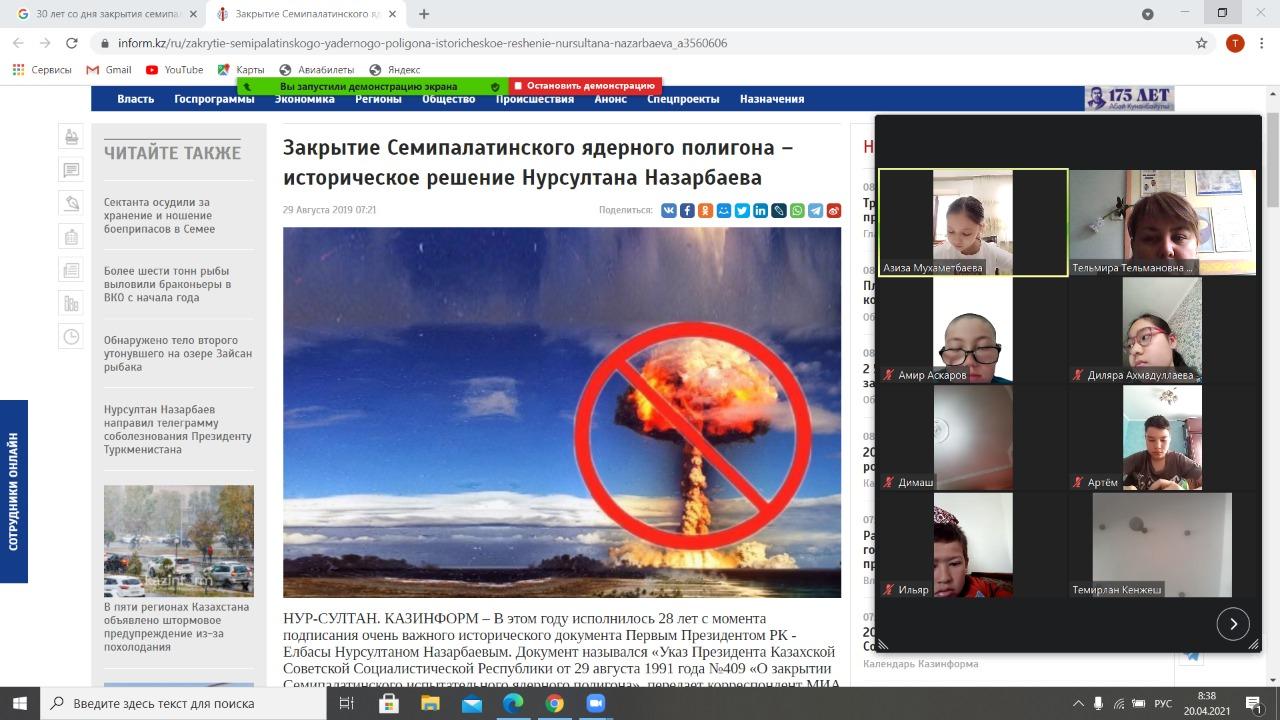This screenshot has width=1280, height=720.
Task: Share article through WhatsApp icon
Action: click(797, 211)
